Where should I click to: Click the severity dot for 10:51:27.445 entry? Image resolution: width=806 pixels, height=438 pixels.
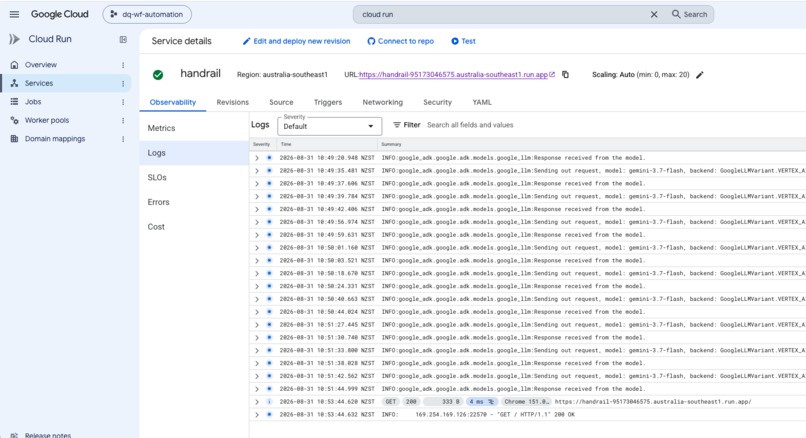click(269, 325)
